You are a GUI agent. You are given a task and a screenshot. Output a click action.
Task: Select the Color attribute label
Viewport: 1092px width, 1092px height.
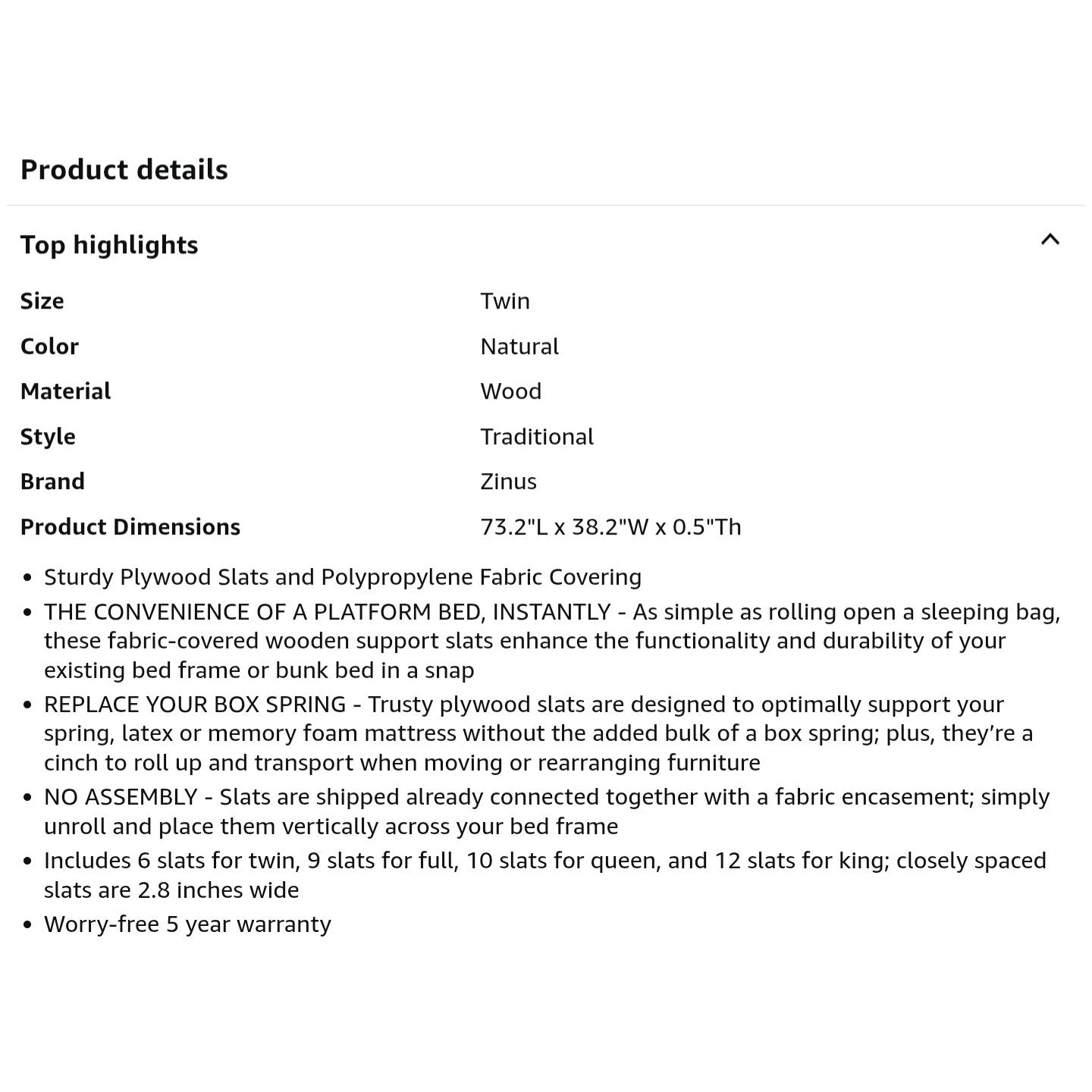tap(49, 347)
